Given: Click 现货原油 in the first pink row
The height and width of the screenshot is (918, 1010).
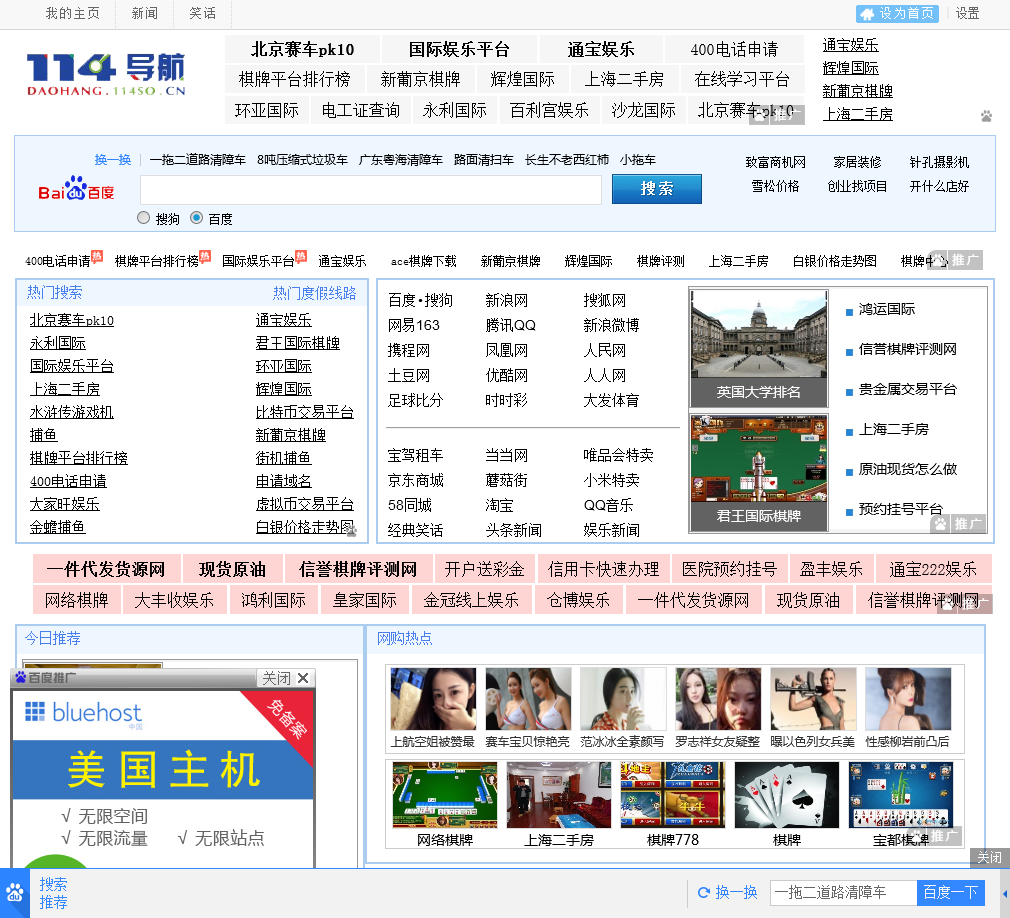Looking at the screenshot, I should click(x=232, y=569).
